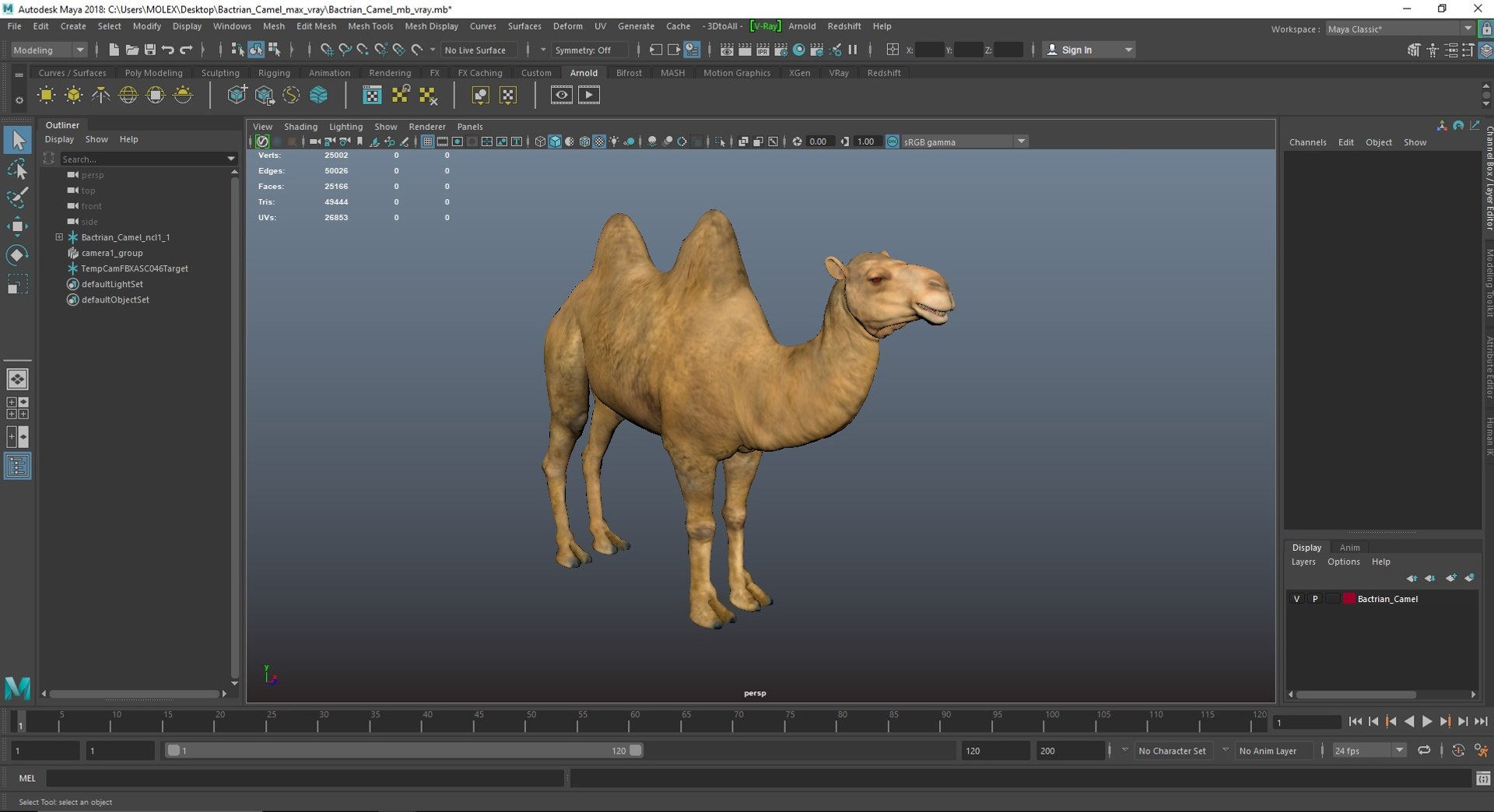
Task: Switch to the Poly Modeling shelf tab
Action: tap(154, 73)
